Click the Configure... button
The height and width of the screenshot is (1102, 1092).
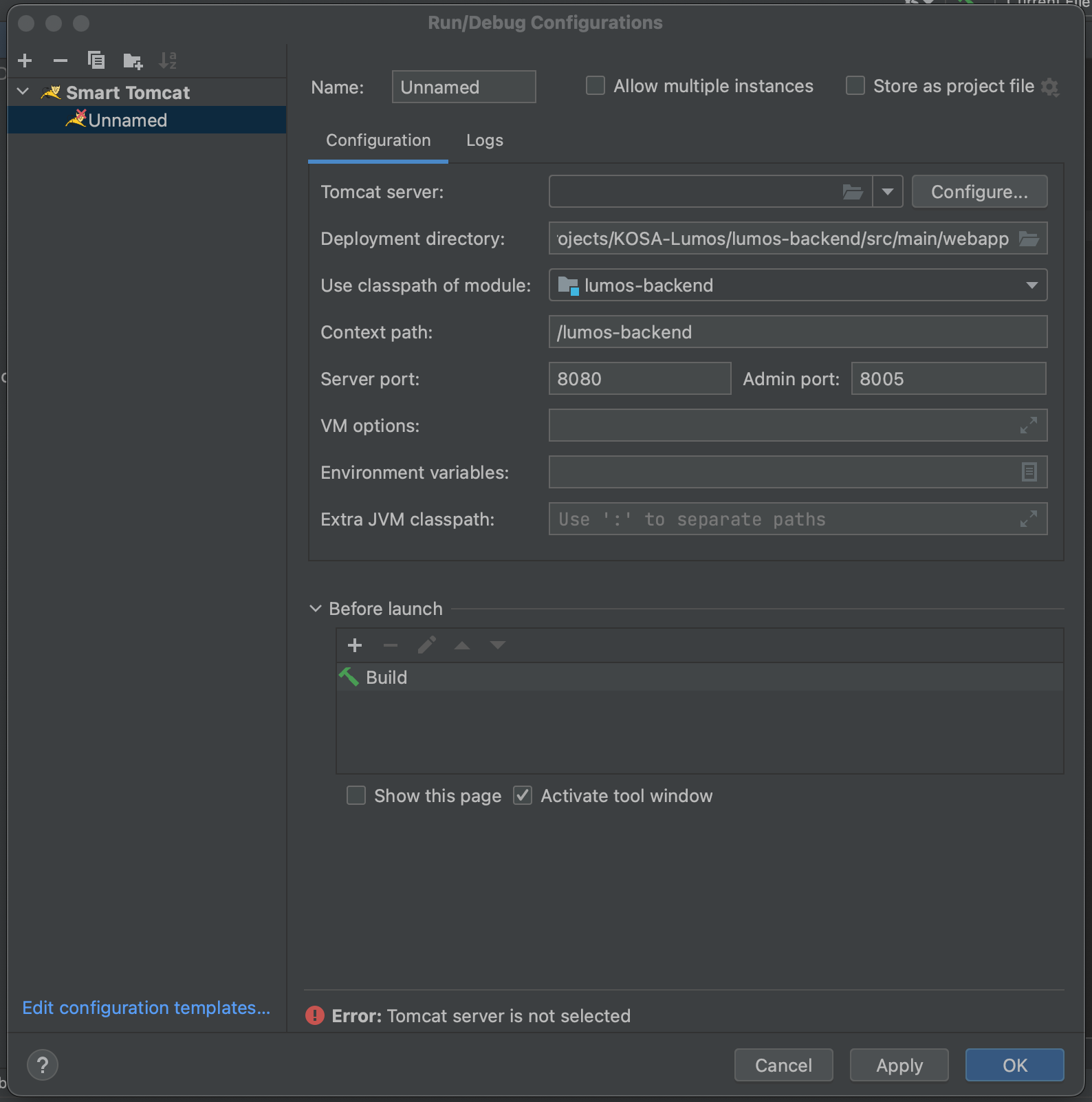[979, 192]
